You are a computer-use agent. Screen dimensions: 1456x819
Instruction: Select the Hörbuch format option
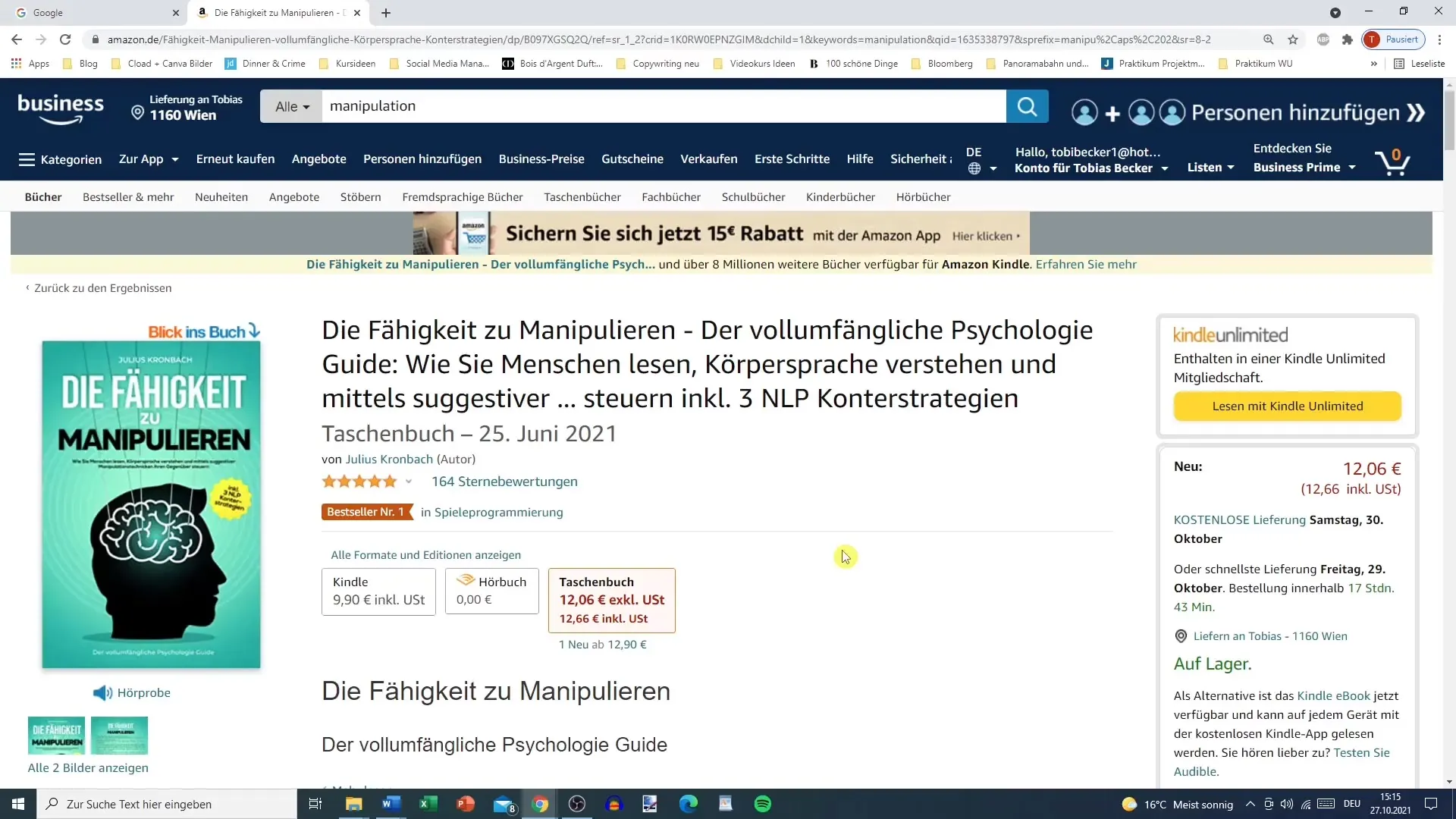[491, 591]
